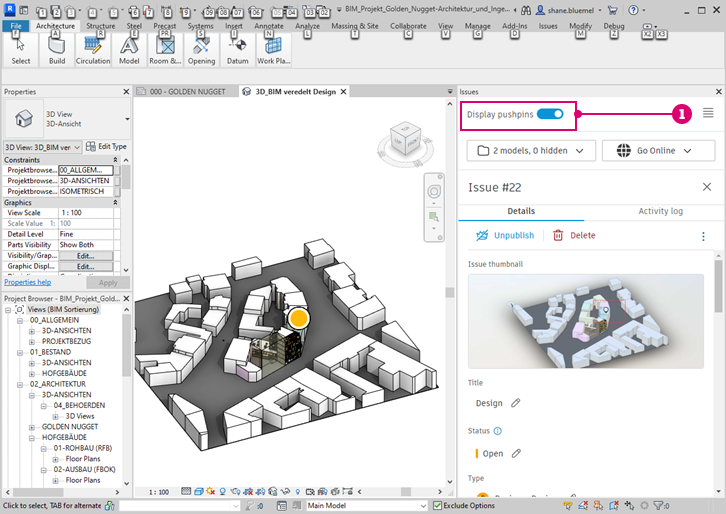726x514 pixels.
Task: Open the 2 models, 0 hidden dropdown
Action: point(531,151)
